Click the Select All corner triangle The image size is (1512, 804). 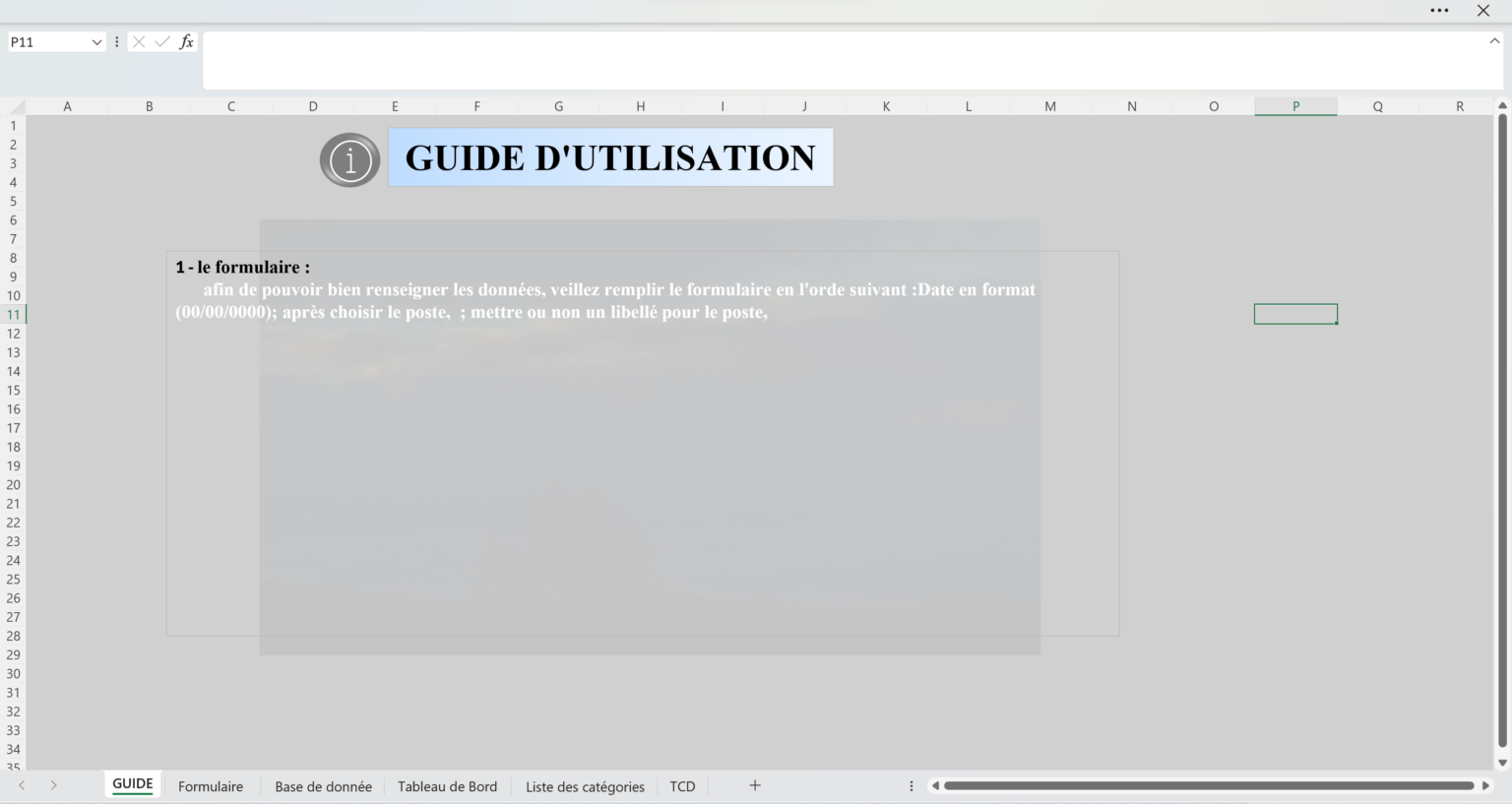point(15,106)
